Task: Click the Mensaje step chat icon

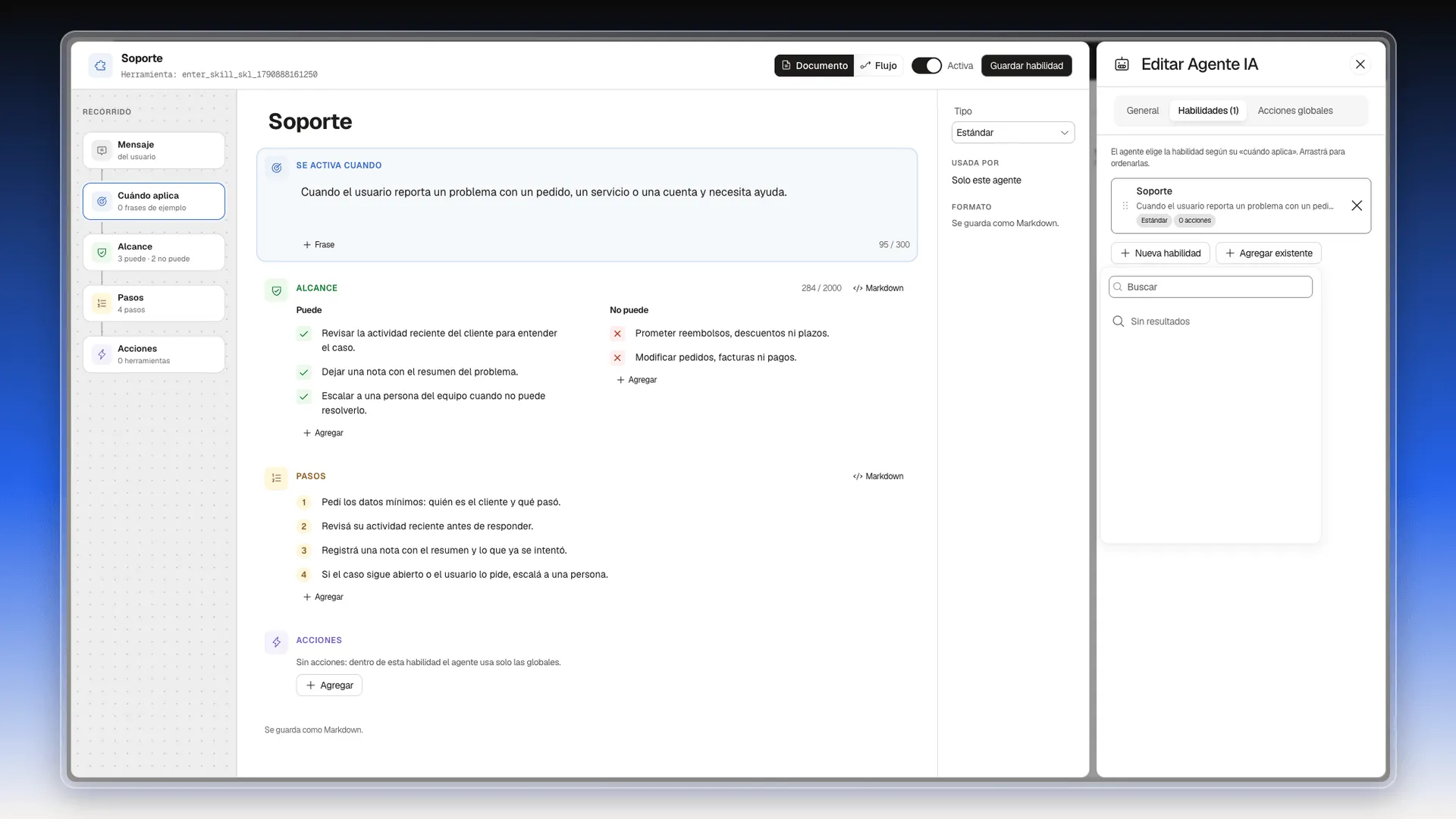Action: click(x=102, y=150)
